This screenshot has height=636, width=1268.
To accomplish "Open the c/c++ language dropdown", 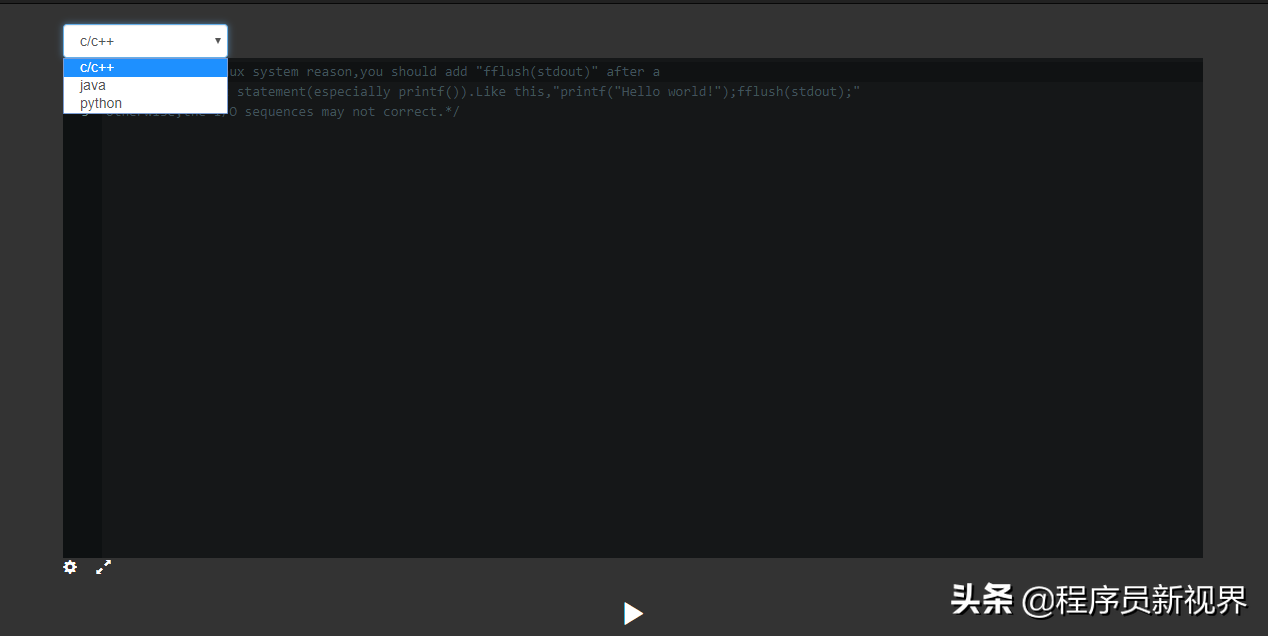I will [145, 41].
